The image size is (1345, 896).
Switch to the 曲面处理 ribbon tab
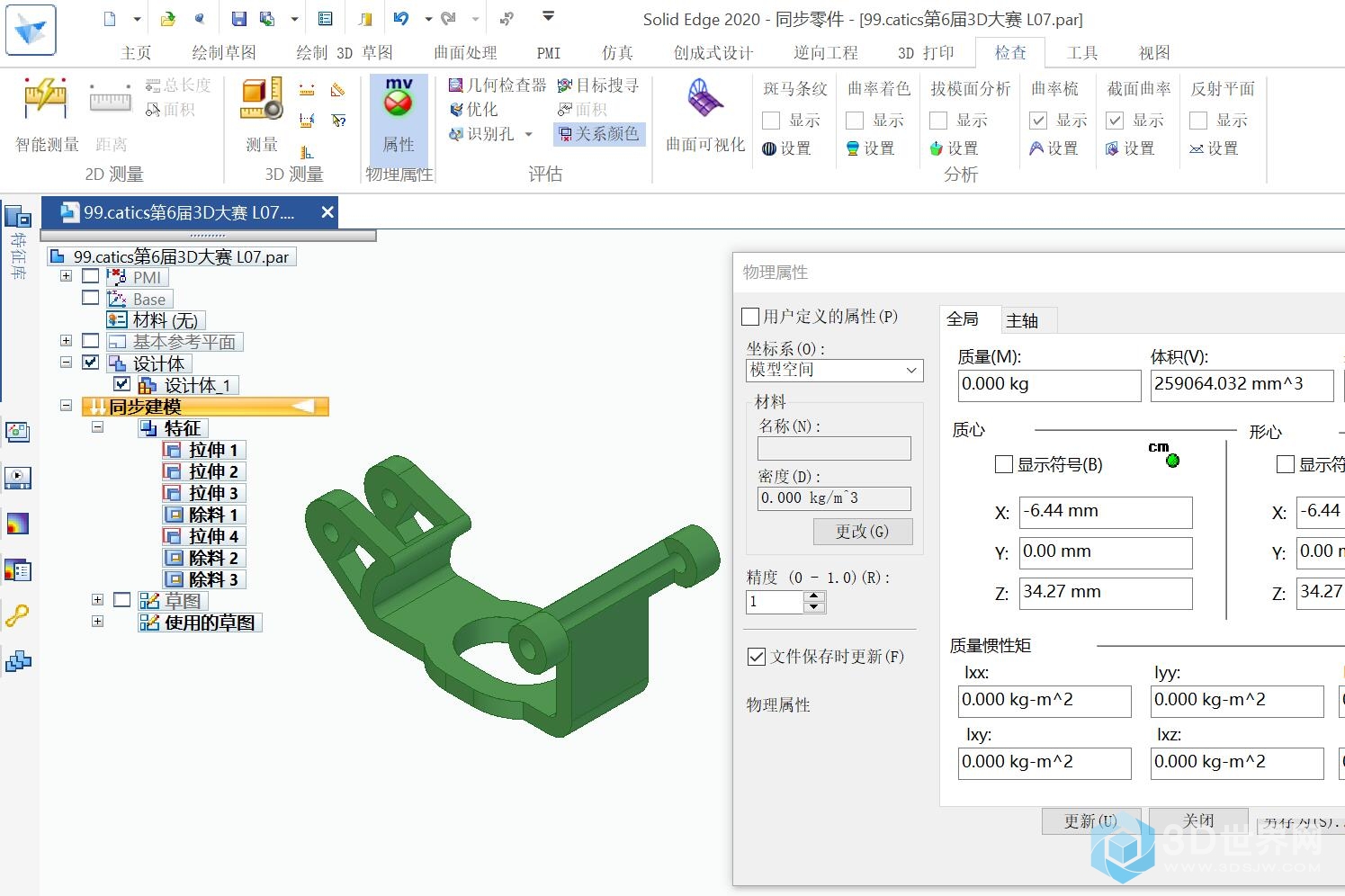pyautogui.click(x=465, y=53)
